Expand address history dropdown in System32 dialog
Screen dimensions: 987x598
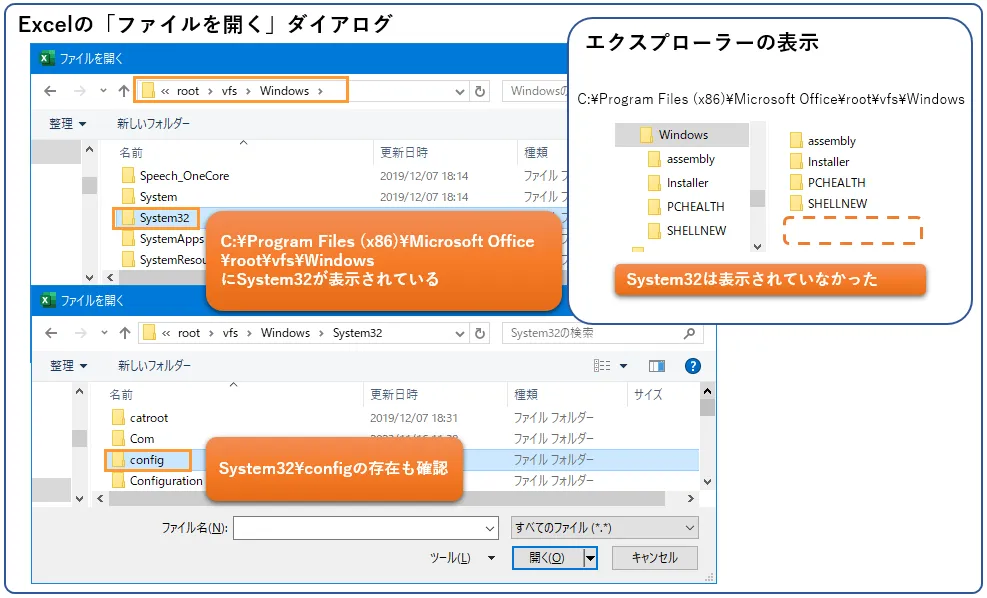[460, 334]
